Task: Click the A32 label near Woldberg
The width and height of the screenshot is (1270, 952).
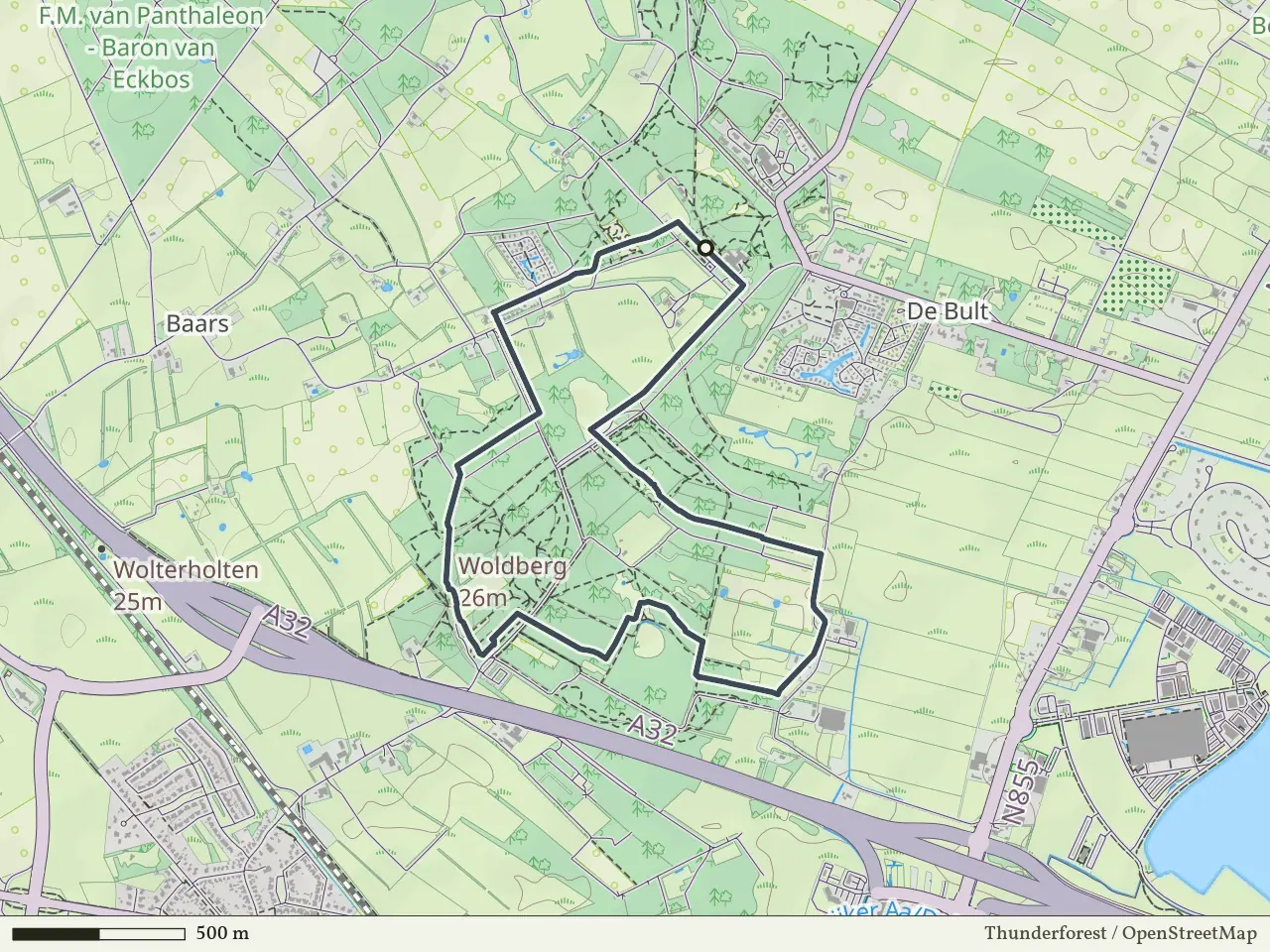Action: point(288,622)
